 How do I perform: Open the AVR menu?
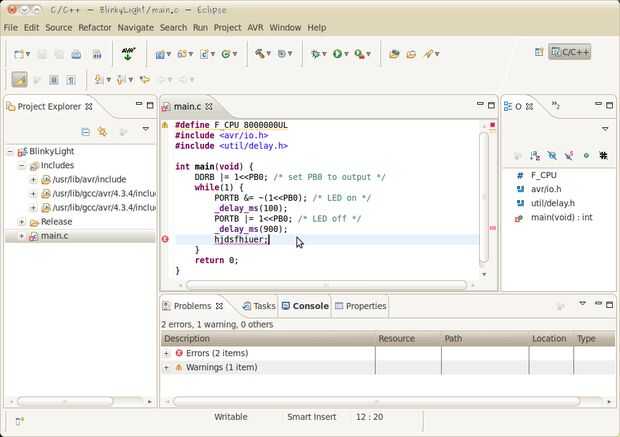256,27
